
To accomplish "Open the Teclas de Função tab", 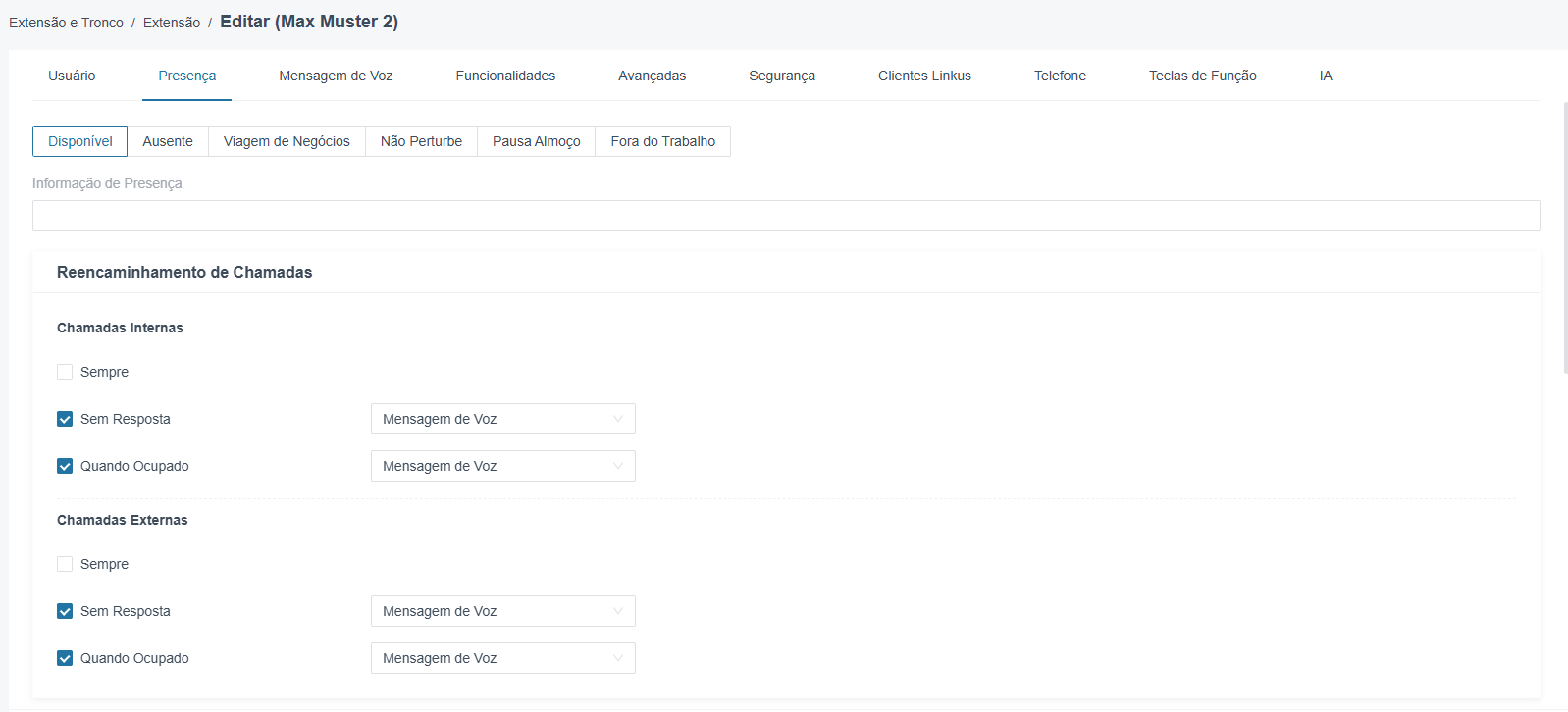I will tap(1203, 76).
